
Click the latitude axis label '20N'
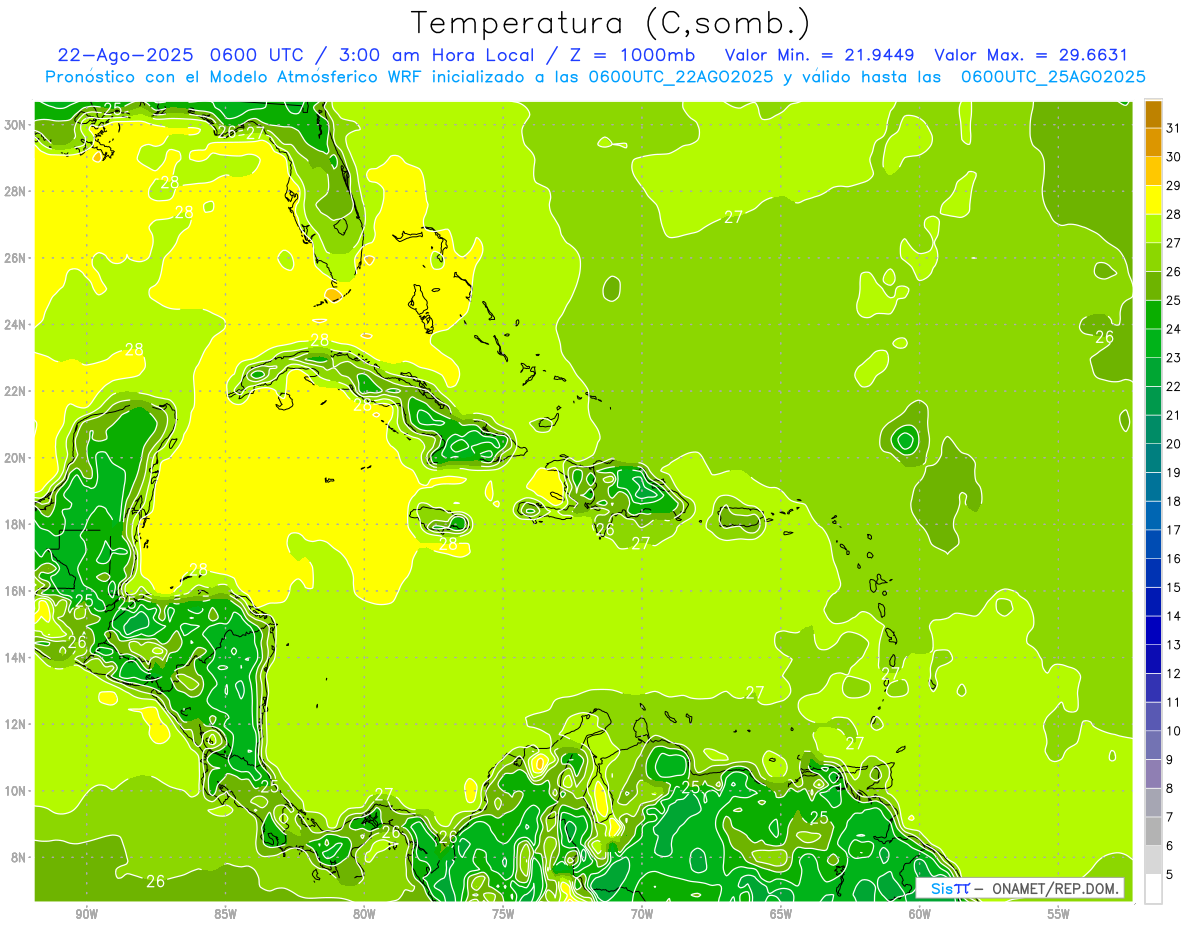tap(15, 458)
